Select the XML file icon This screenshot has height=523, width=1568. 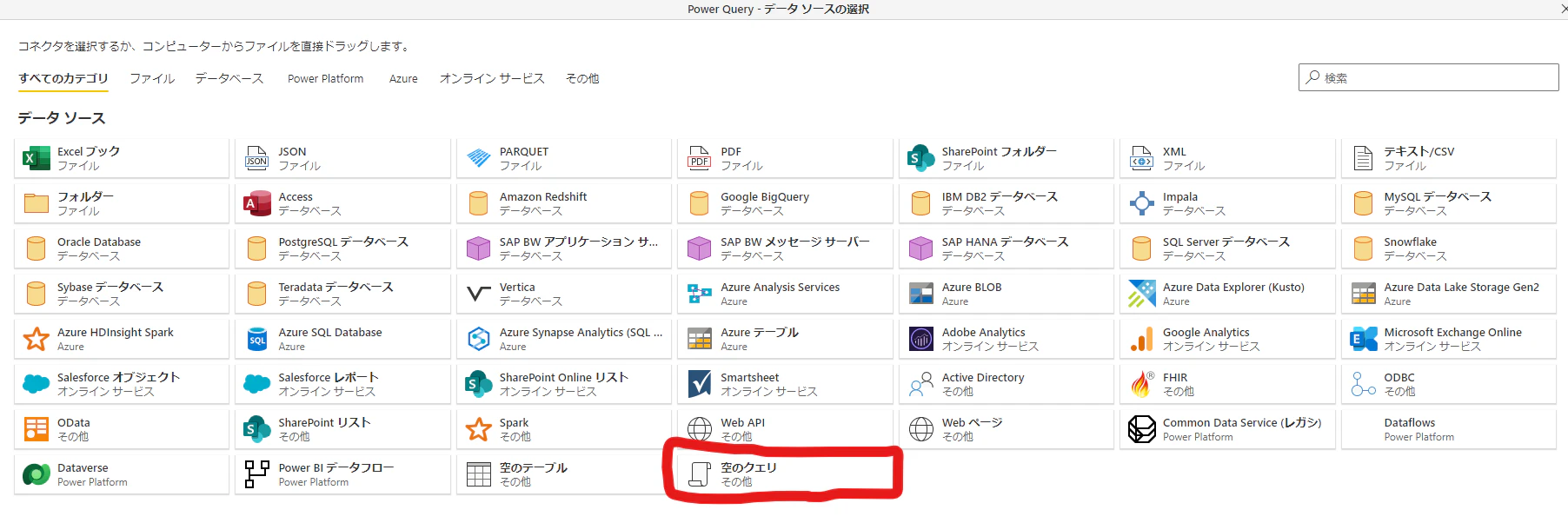pyautogui.click(x=1141, y=158)
